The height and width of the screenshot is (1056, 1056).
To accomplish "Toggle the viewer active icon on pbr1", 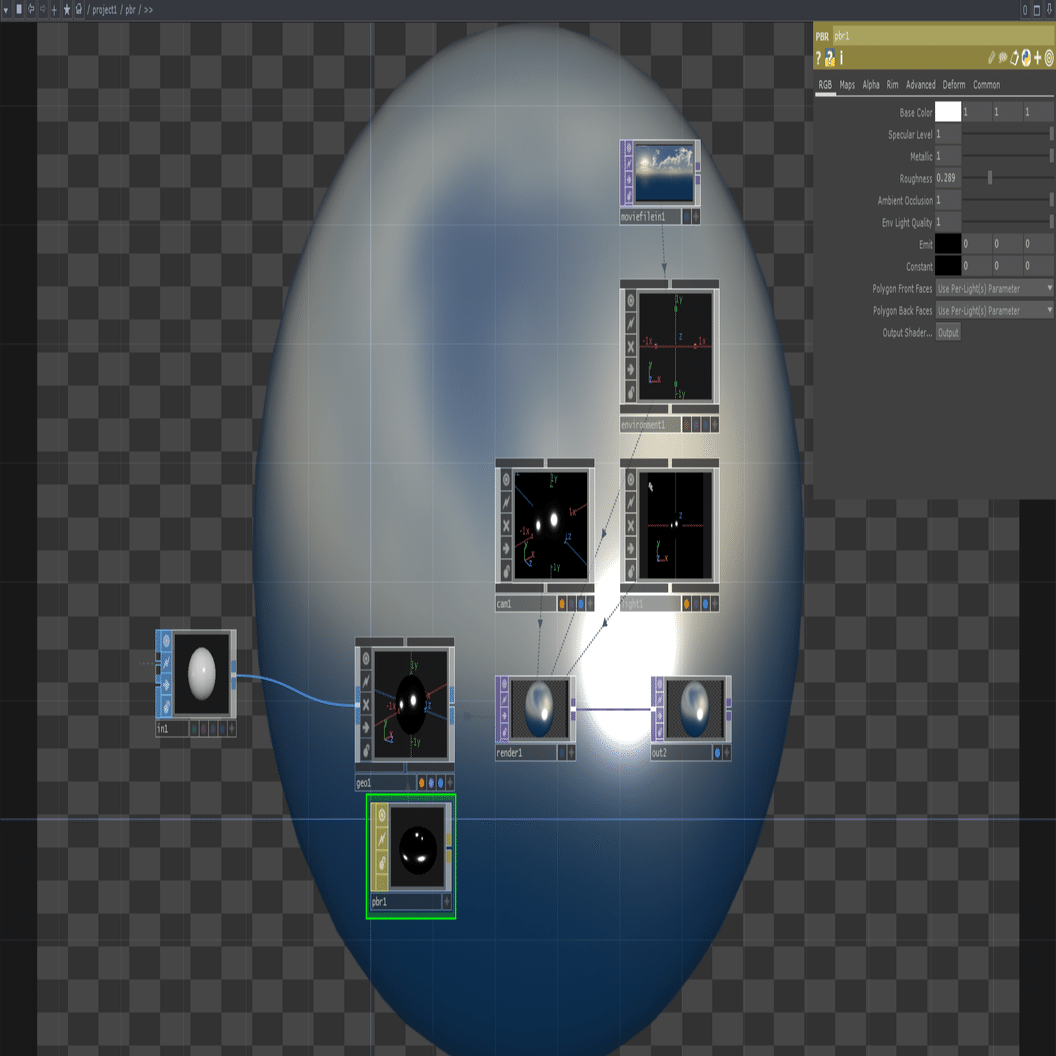I will coord(381,816).
